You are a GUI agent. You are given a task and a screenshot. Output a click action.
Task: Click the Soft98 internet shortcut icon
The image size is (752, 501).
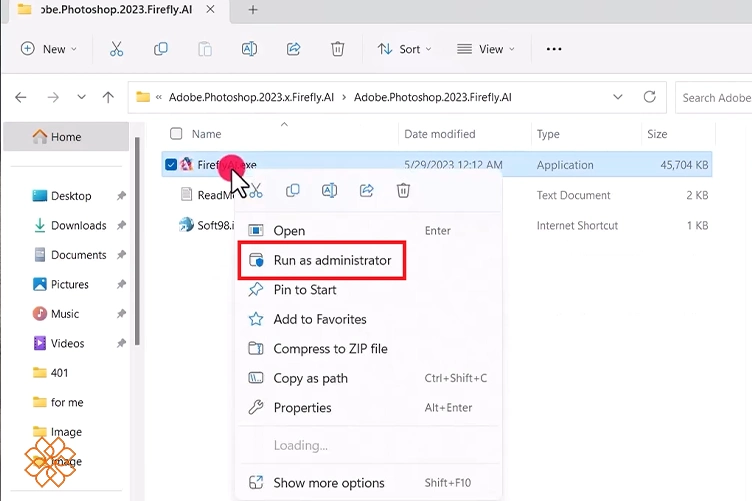187,224
